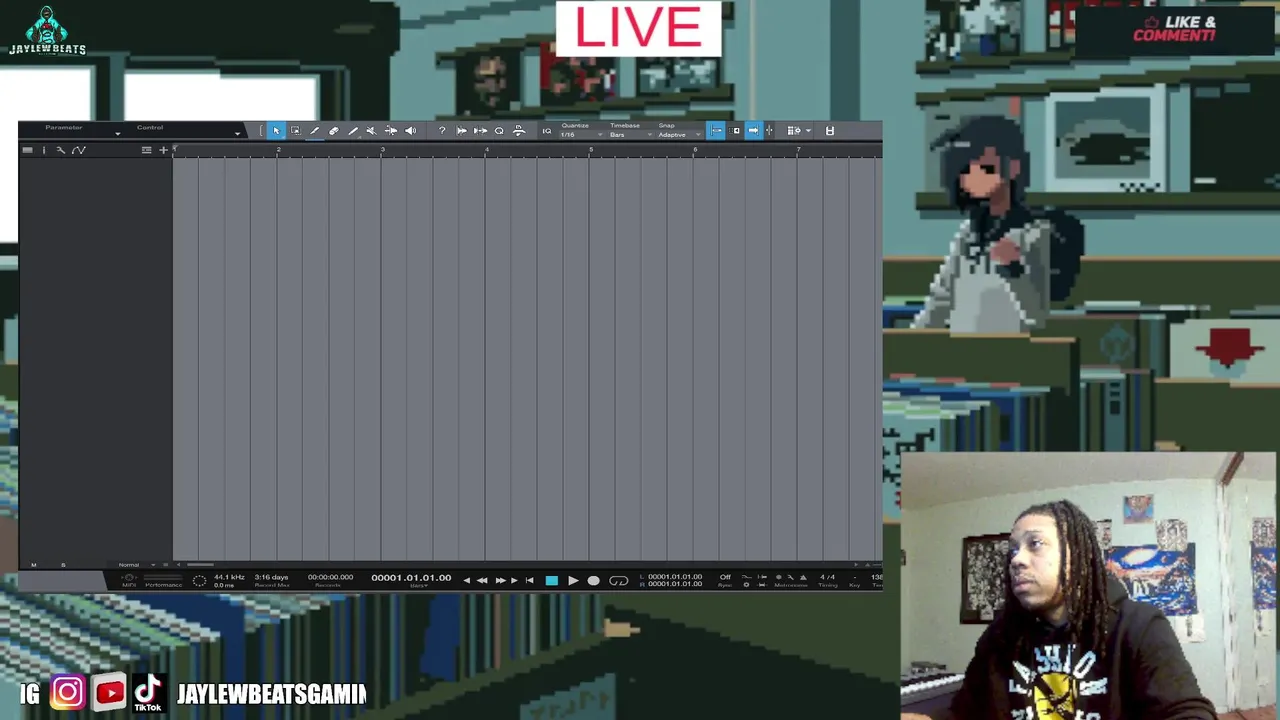Add a new track with plus icon
This screenshot has height=720, width=1280.
point(164,150)
